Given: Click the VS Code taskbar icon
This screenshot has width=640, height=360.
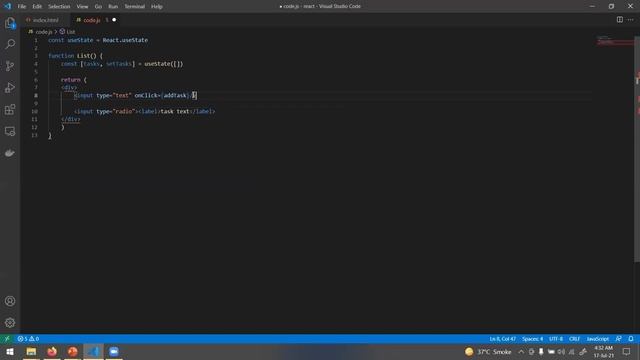Looking at the screenshot, I should (x=93, y=352).
